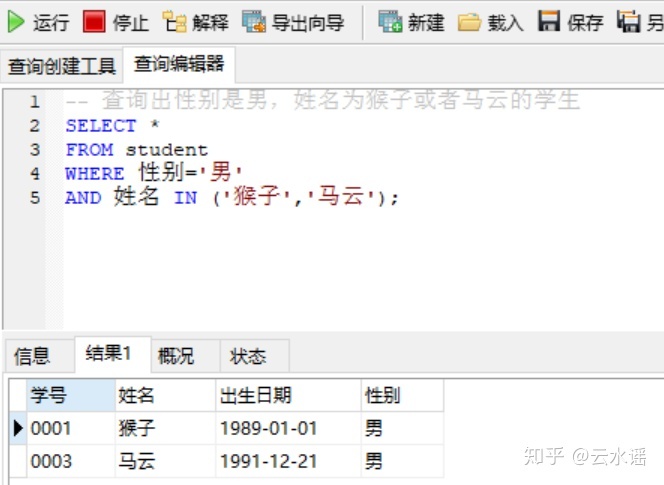Click line number 5 in the gutter
The width and height of the screenshot is (664, 485).
(x=35, y=198)
